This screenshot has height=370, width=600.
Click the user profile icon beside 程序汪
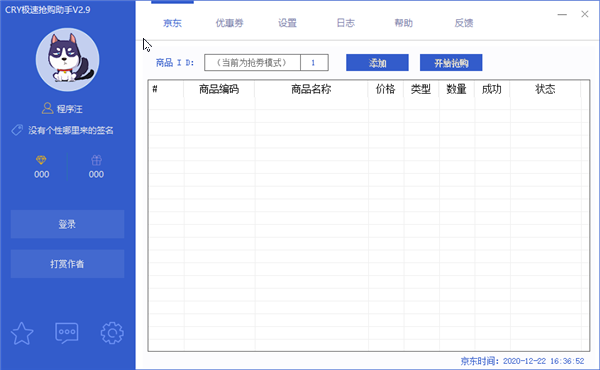47,108
